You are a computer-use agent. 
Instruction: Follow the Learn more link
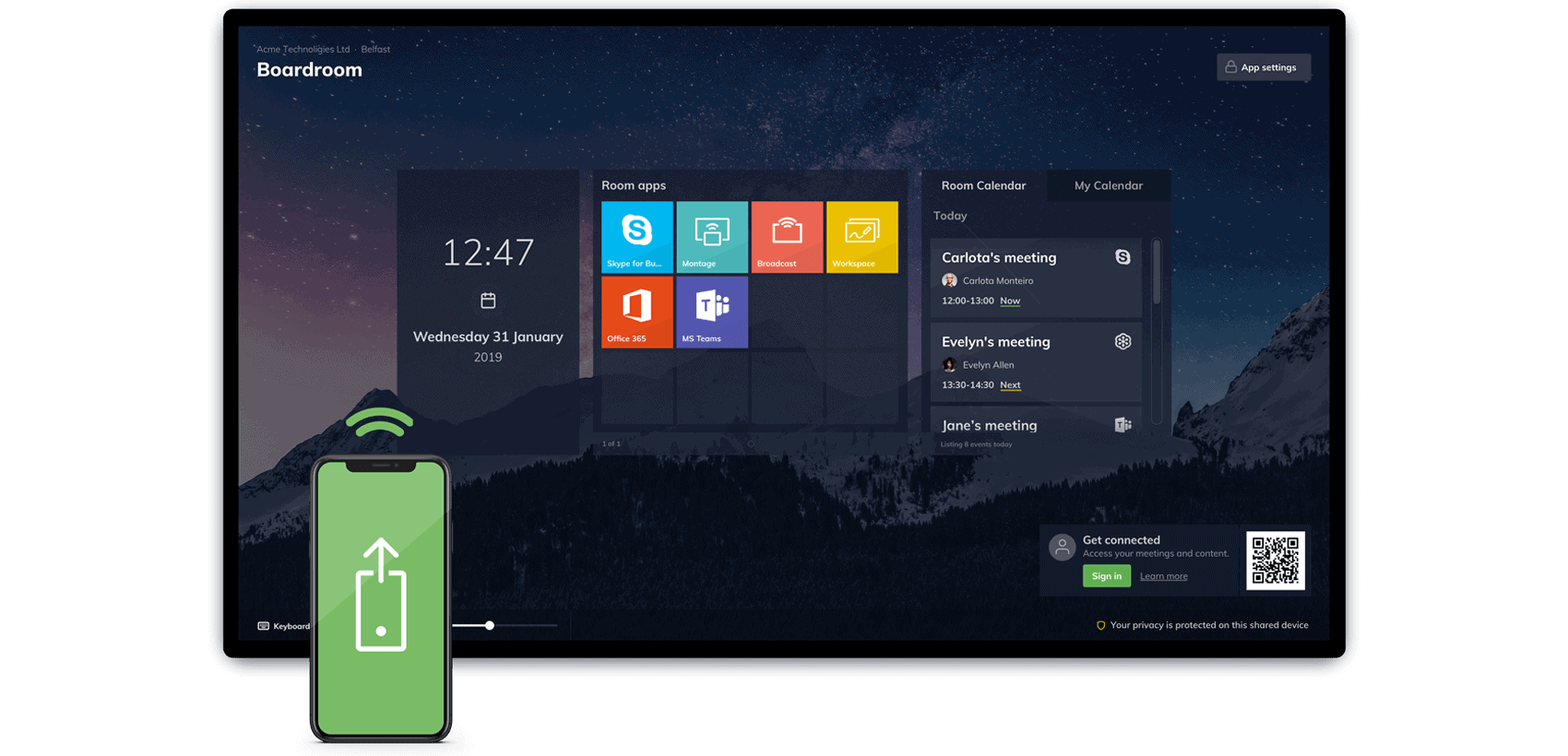(x=1164, y=577)
